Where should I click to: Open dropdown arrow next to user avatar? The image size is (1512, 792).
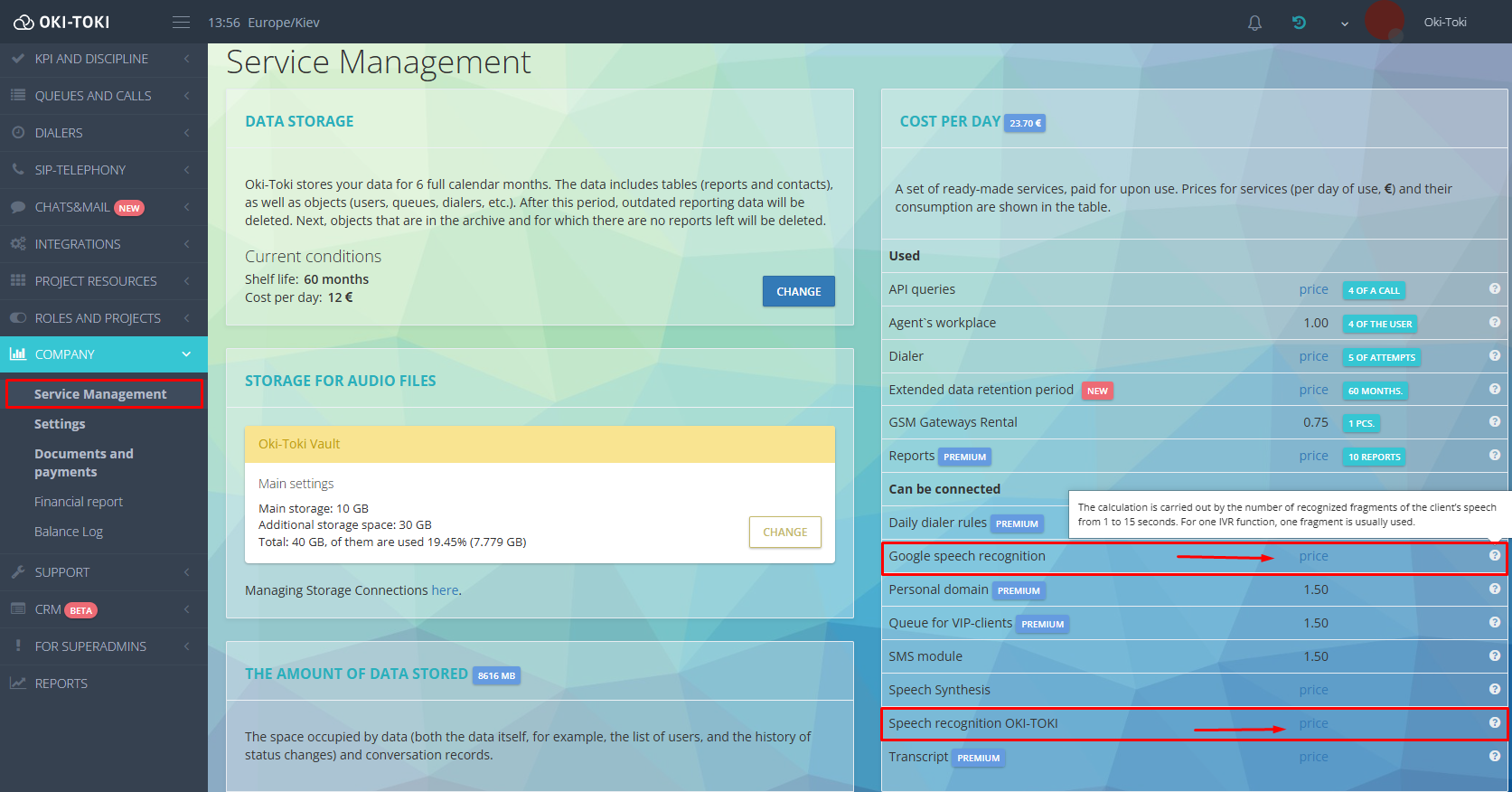coord(1345,24)
